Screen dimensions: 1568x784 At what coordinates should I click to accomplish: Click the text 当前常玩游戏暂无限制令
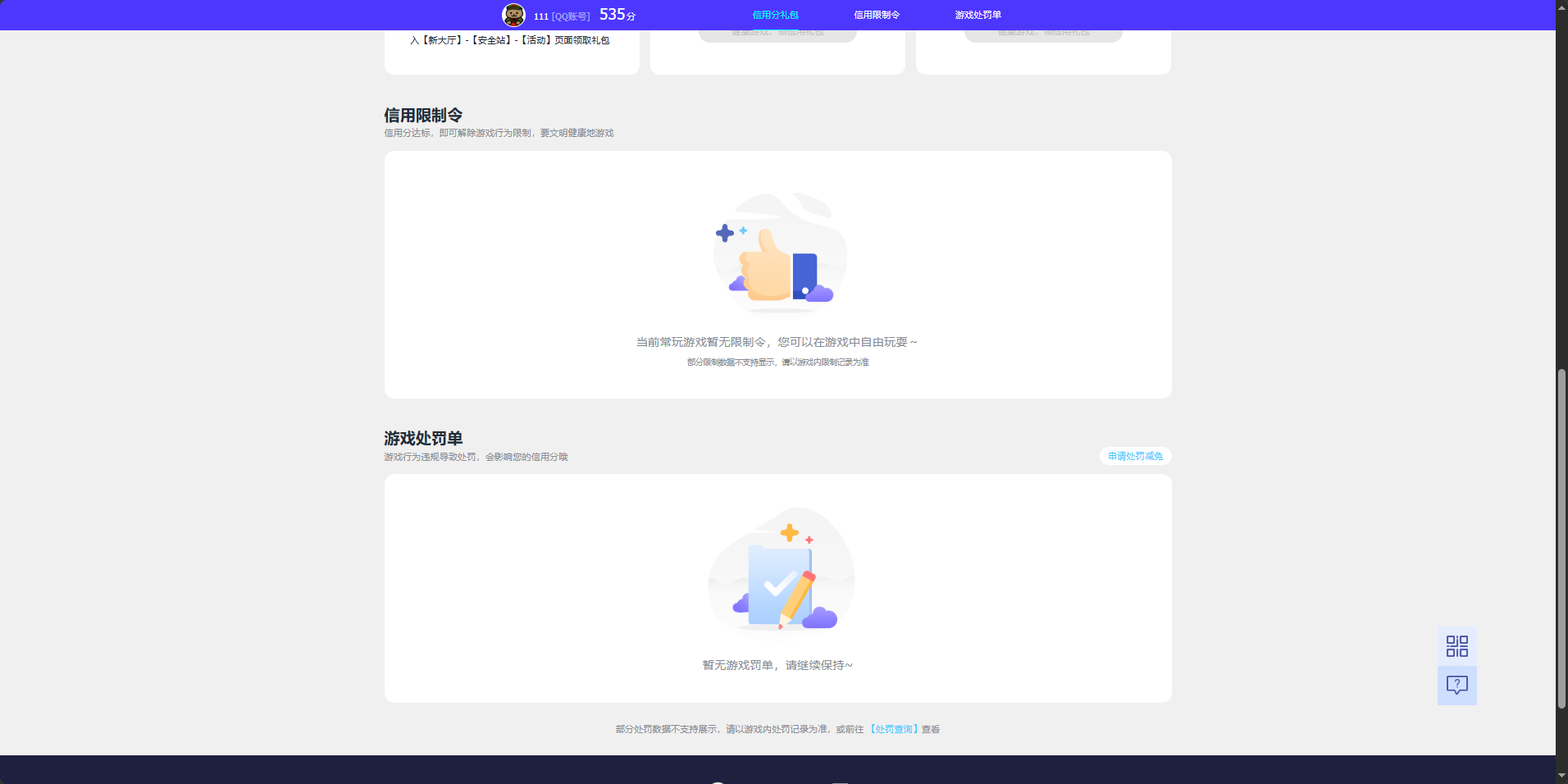701,342
